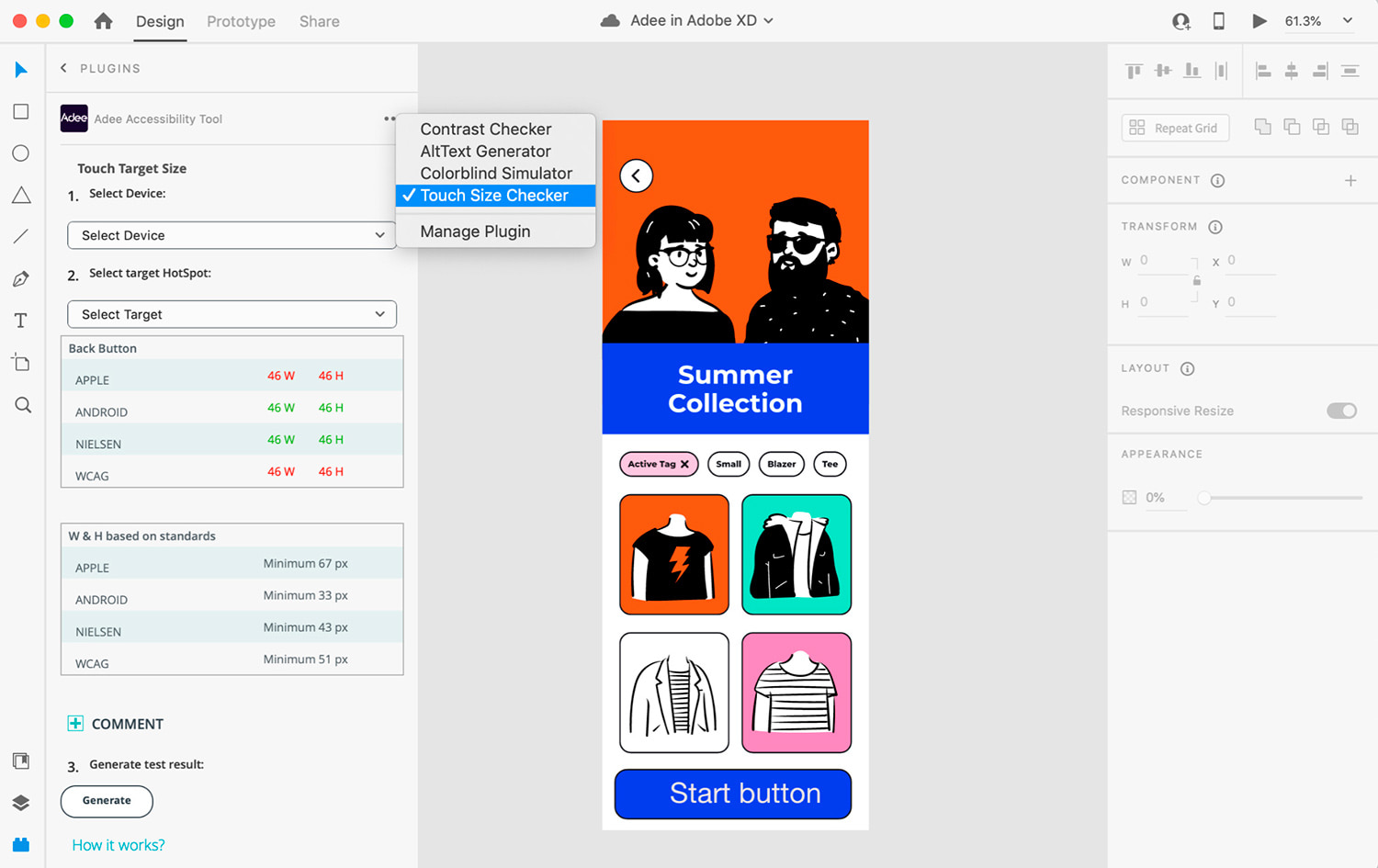The height and width of the screenshot is (868, 1378).
Task: Align bottom edges icon
Action: click(x=1192, y=71)
